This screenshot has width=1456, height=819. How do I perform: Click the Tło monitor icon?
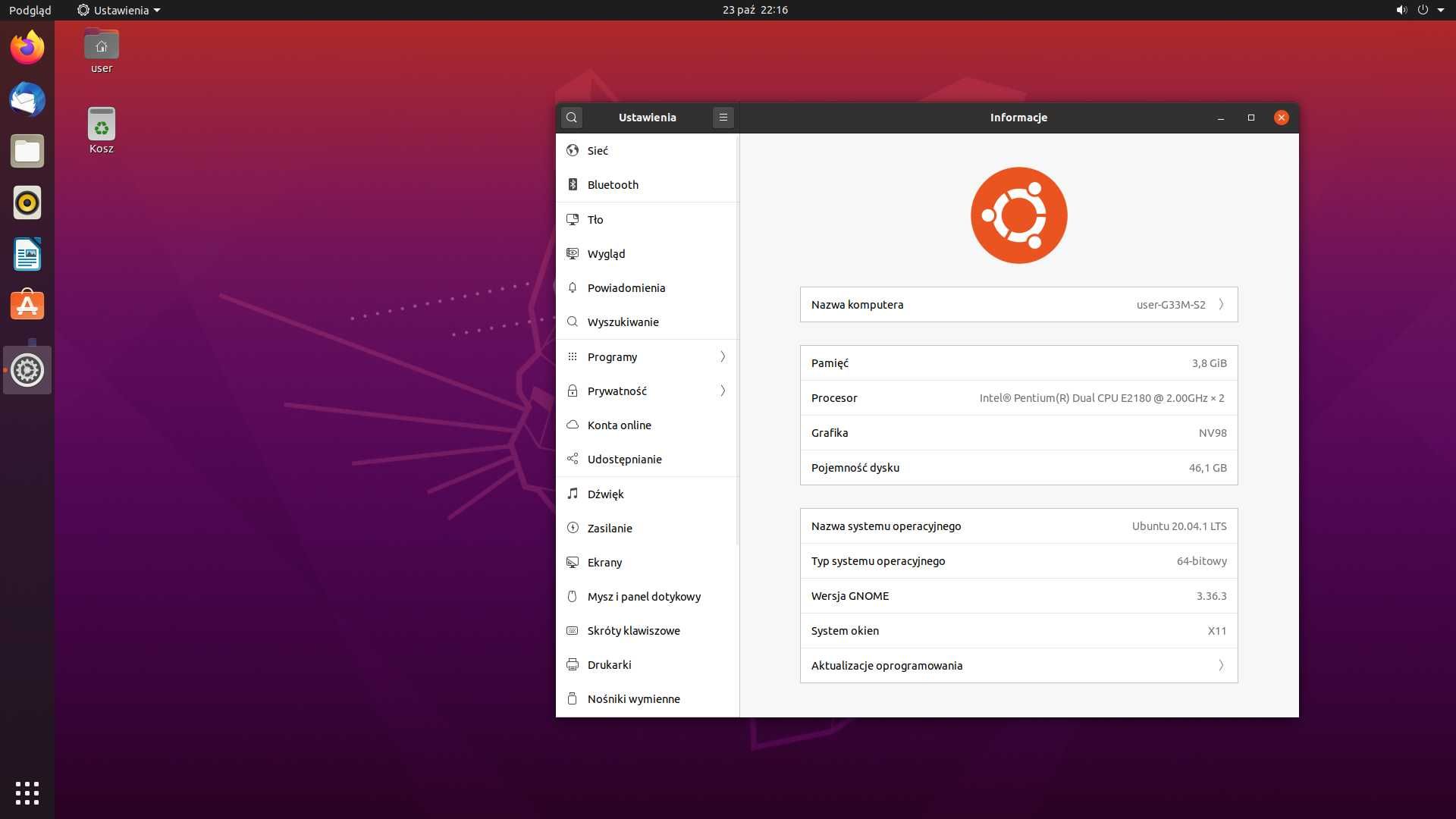pyautogui.click(x=573, y=219)
